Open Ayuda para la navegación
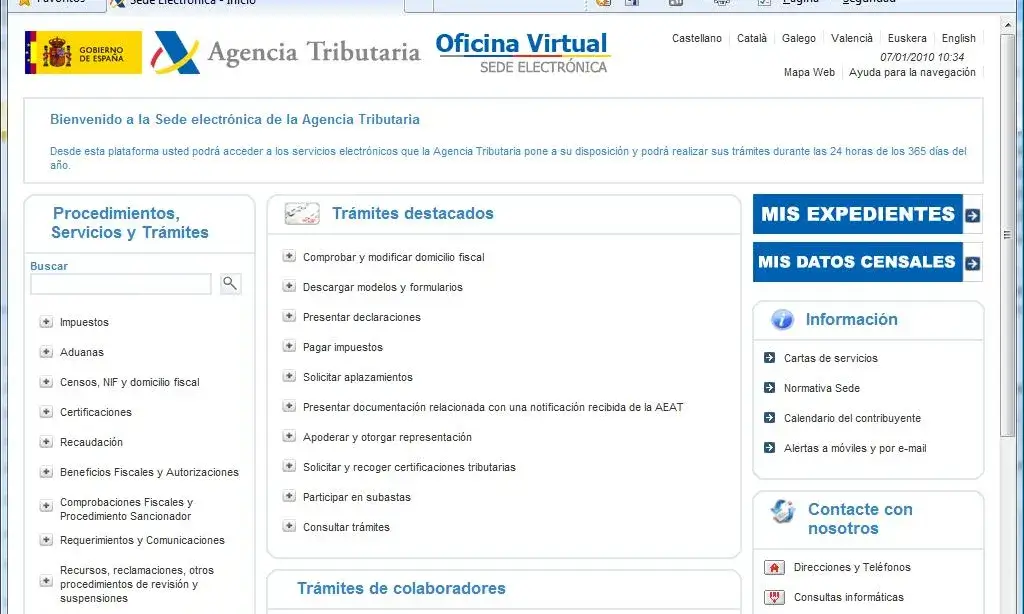 912,73
